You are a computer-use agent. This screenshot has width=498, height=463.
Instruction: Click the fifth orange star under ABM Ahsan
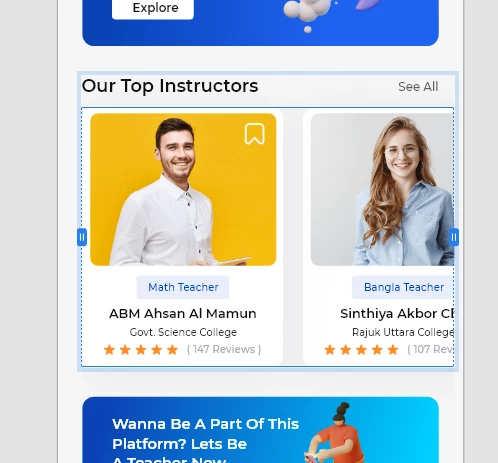click(172, 350)
